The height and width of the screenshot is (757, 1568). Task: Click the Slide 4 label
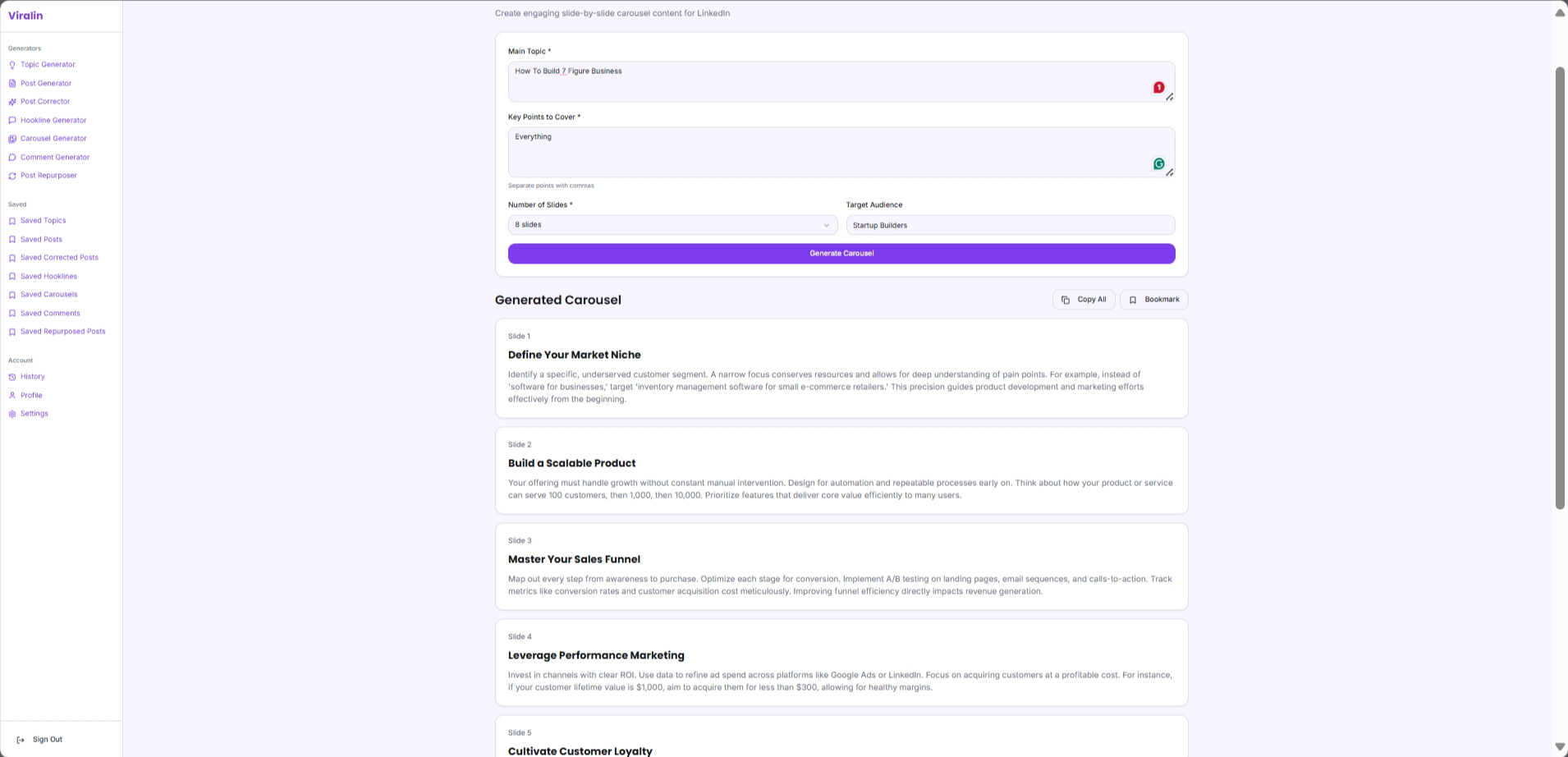[x=520, y=637]
